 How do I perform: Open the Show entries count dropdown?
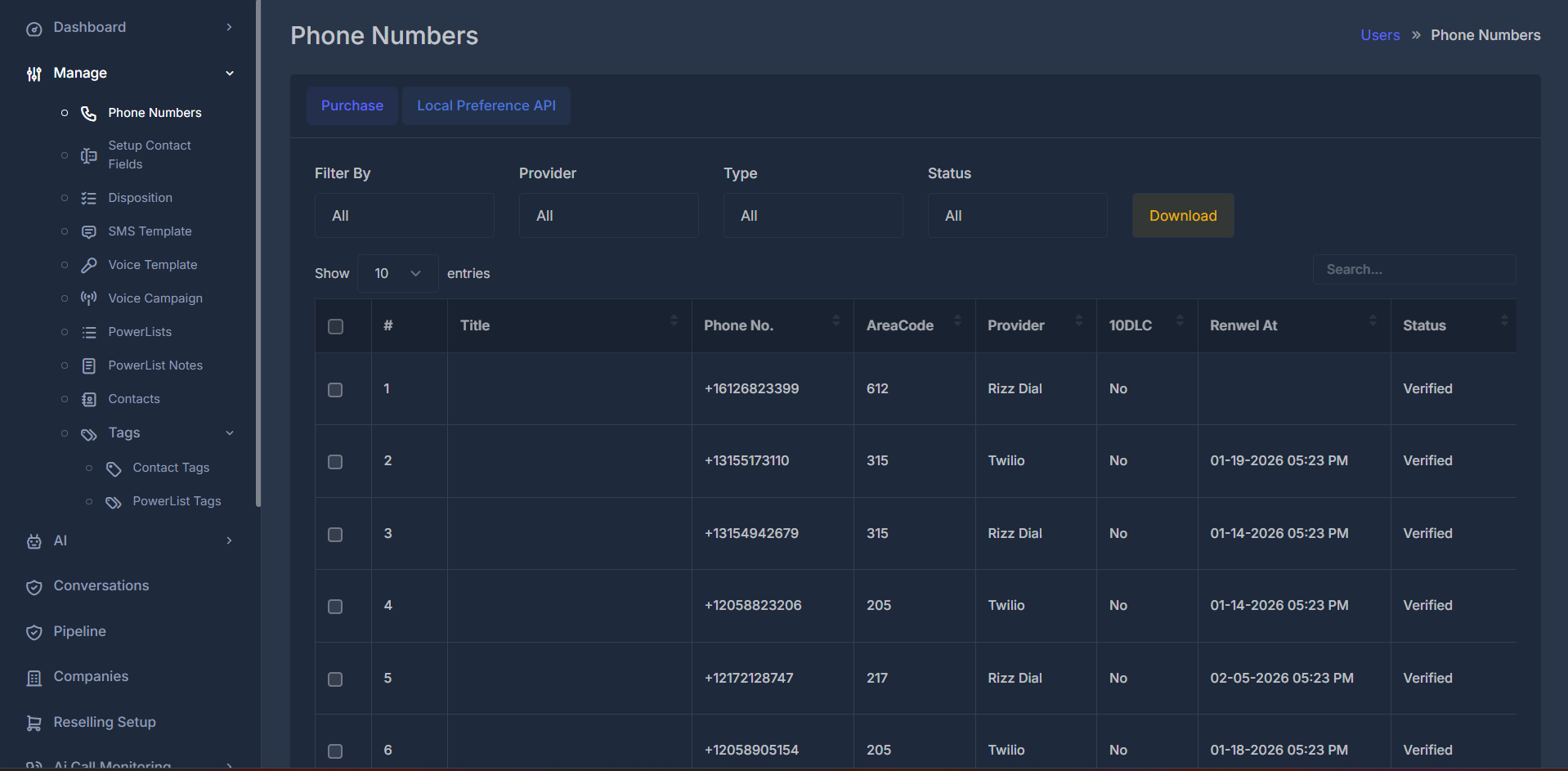pyautogui.click(x=397, y=273)
